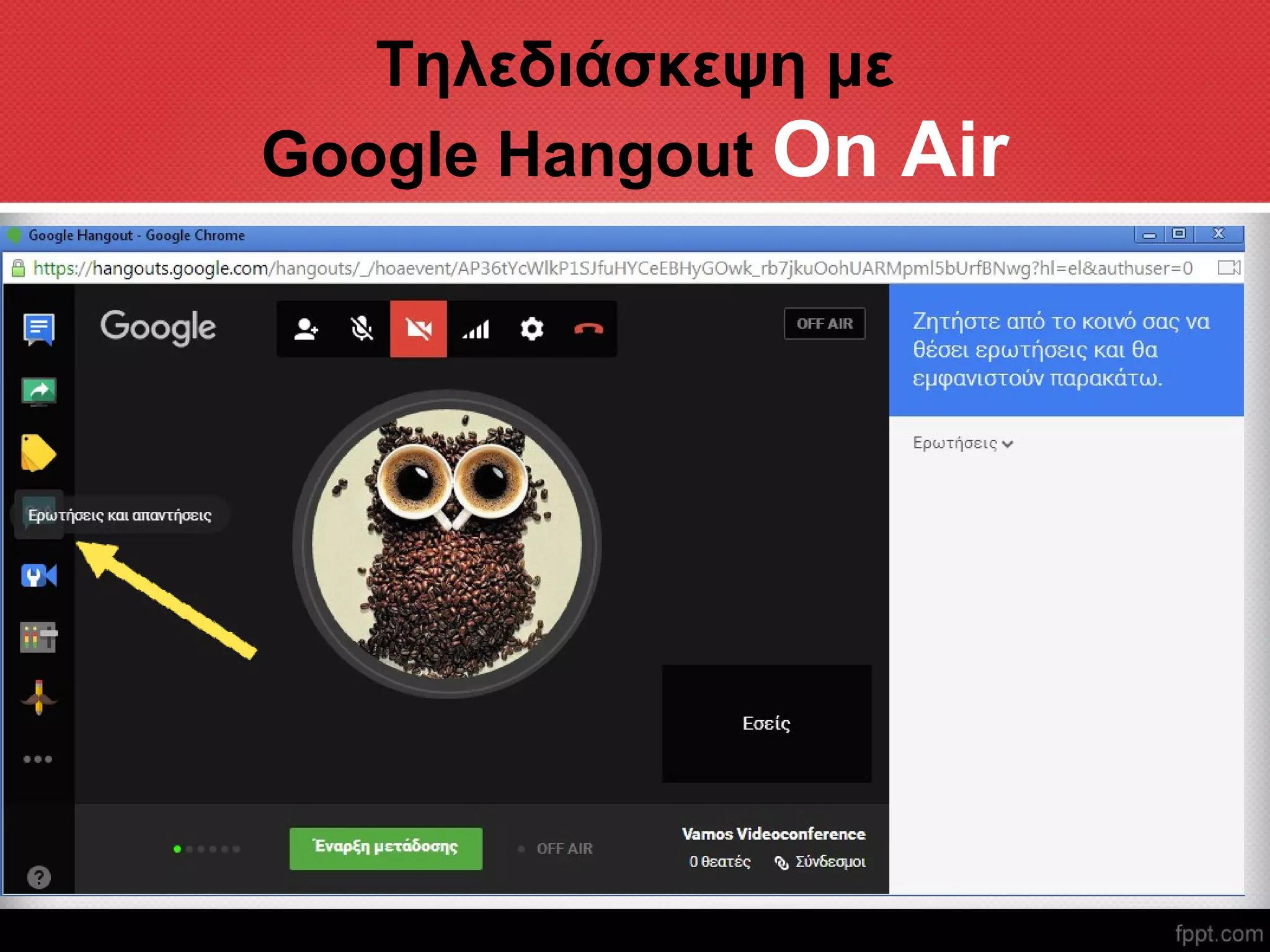Hang up with the red phone icon

point(588,329)
